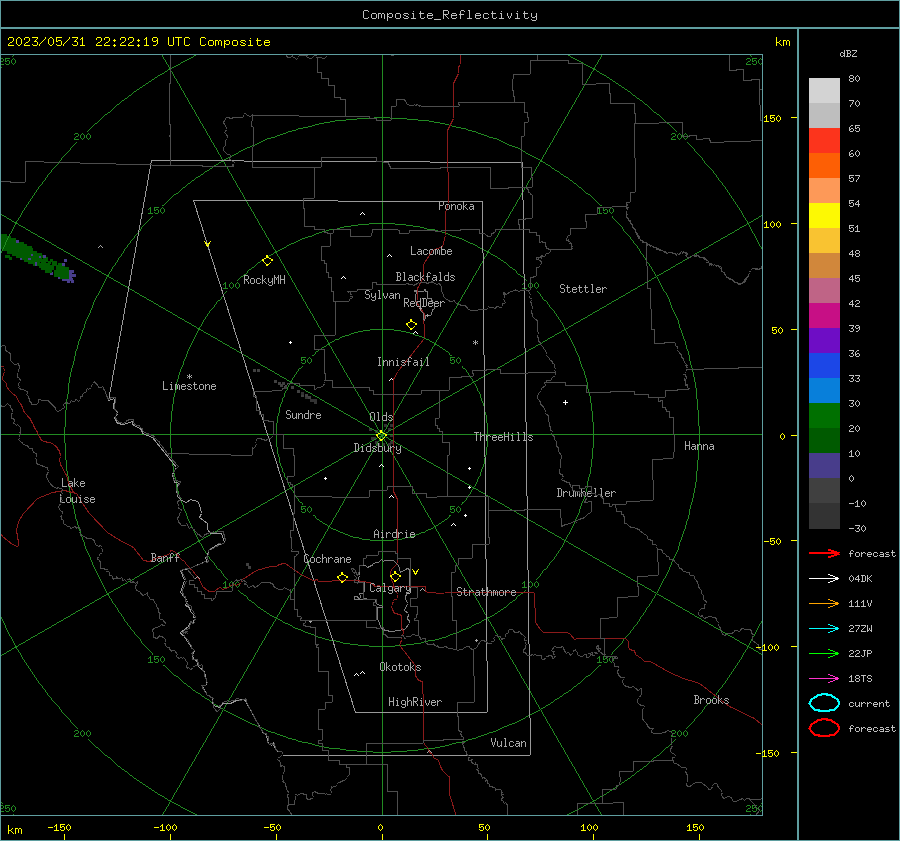Click the Airdrie label
900x841 pixels.
pyautogui.click(x=394, y=534)
